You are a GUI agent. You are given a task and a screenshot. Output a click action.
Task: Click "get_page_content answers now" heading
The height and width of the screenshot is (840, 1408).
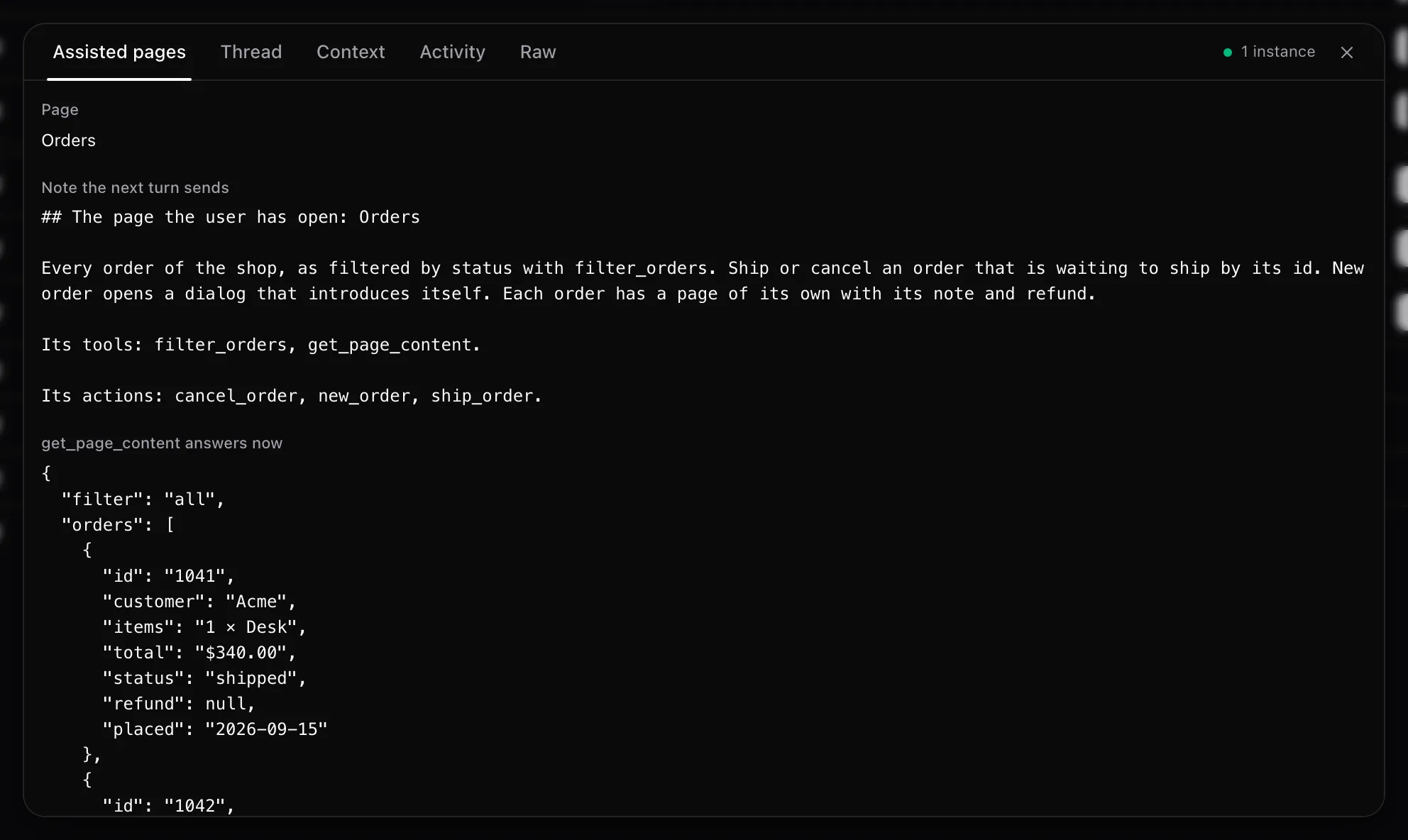click(162, 443)
